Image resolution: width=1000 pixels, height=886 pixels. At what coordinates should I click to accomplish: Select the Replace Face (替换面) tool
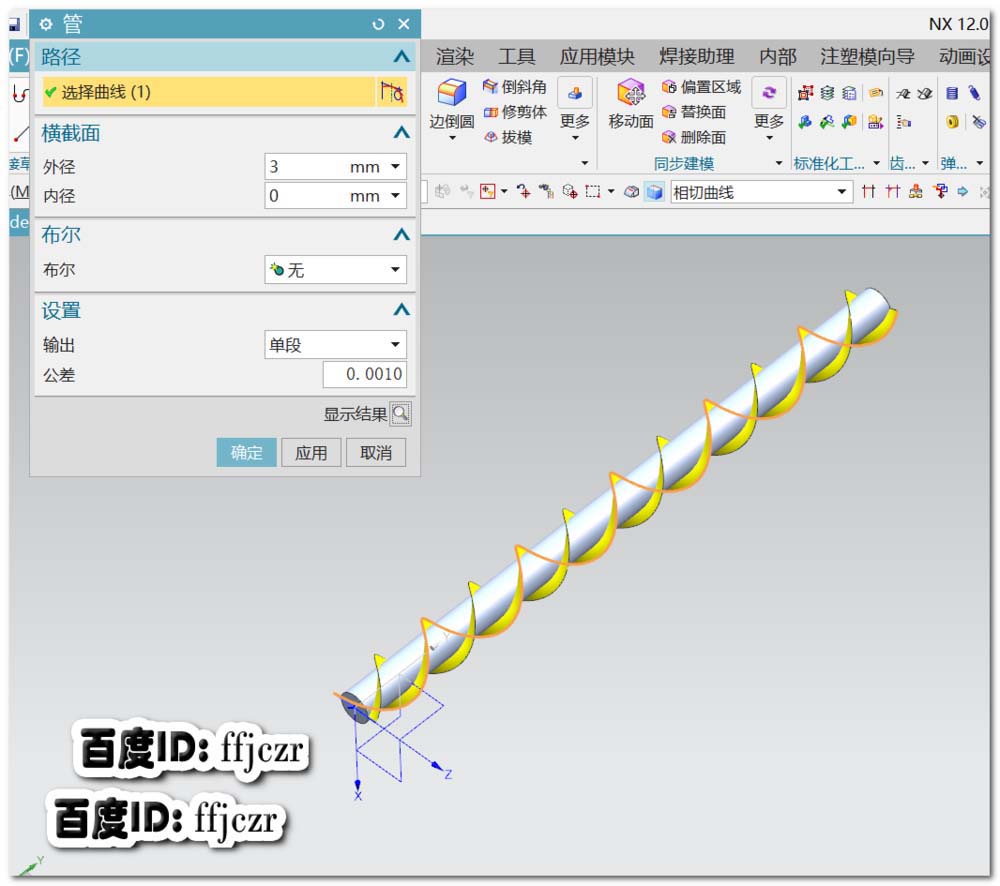click(x=694, y=112)
